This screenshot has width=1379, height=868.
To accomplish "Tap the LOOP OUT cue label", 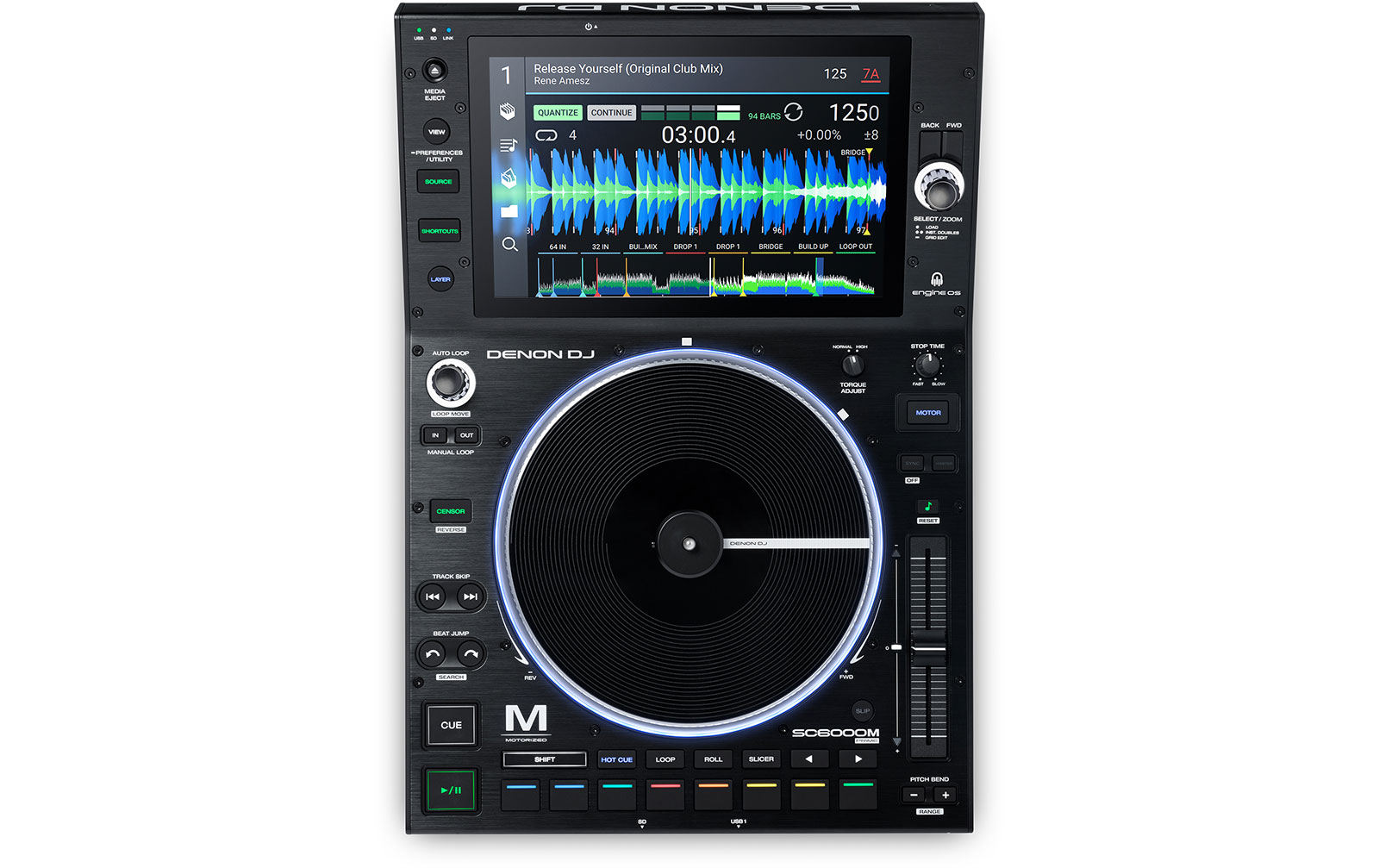I will pos(856,247).
